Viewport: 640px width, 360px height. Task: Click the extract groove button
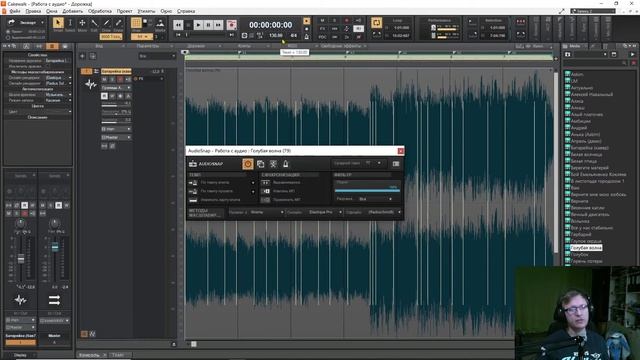[x=265, y=191]
